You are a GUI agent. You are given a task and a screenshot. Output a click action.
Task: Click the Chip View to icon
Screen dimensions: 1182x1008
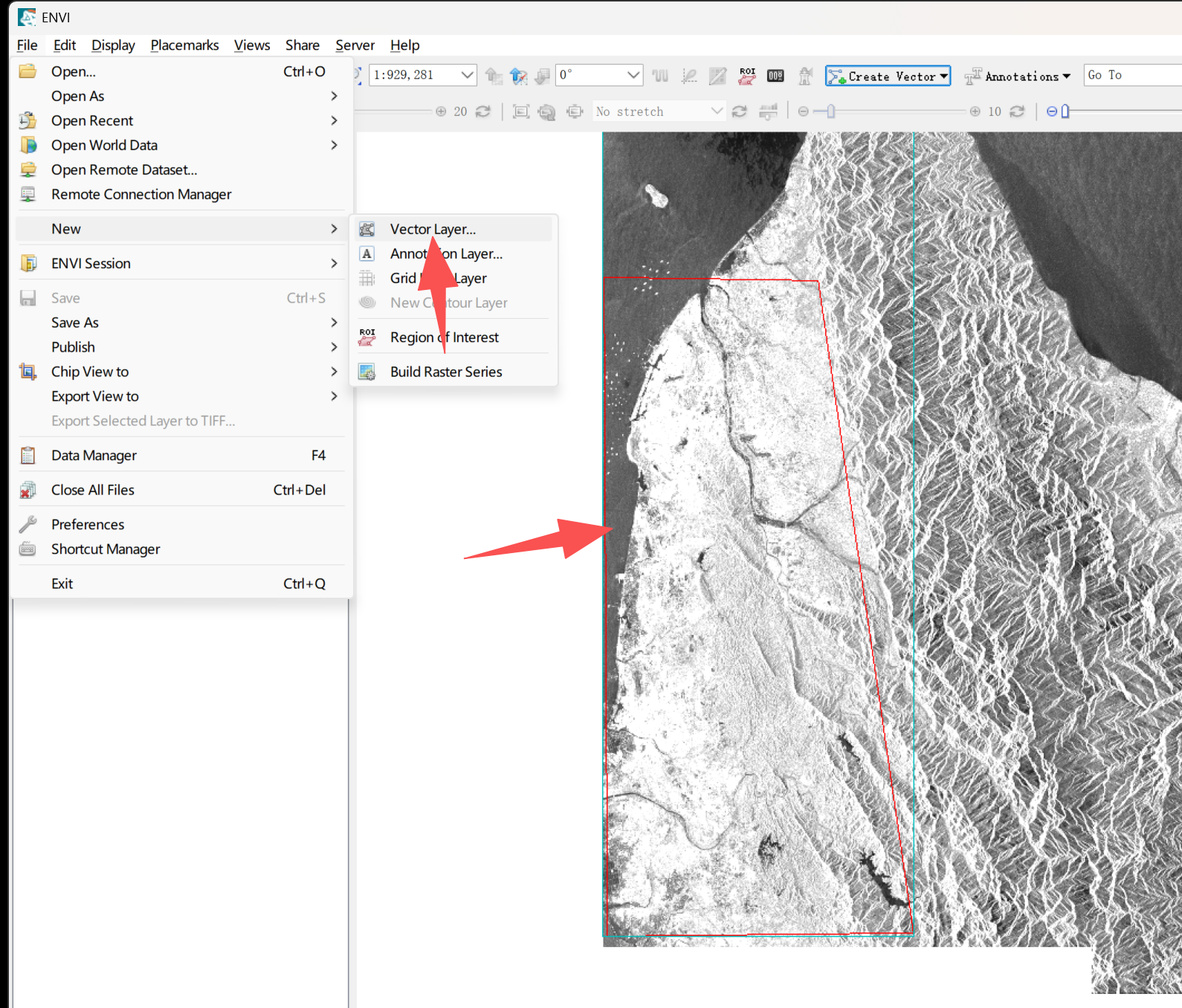pyautogui.click(x=28, y=372)
